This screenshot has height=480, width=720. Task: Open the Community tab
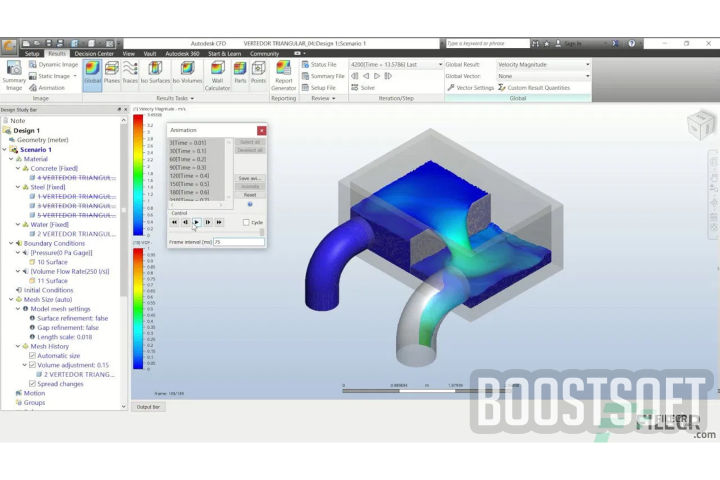point(264,54)
